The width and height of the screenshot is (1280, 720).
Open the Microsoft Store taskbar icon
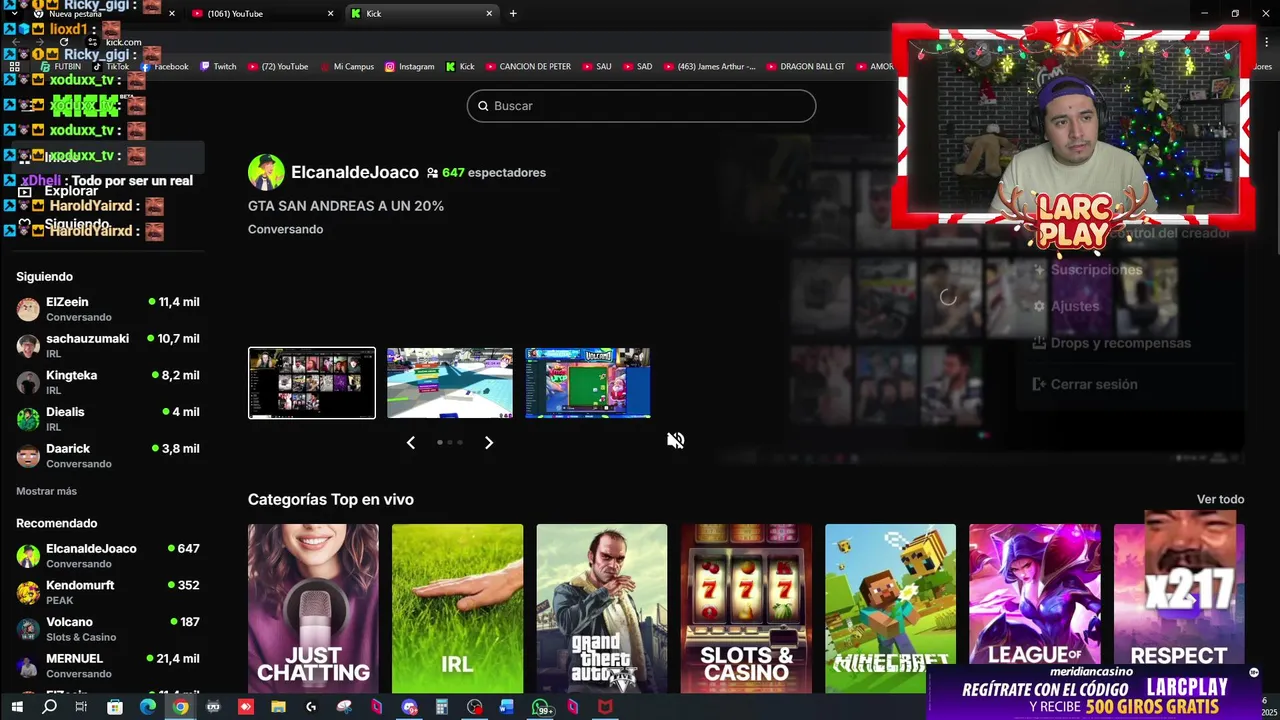tap(115, 707)
